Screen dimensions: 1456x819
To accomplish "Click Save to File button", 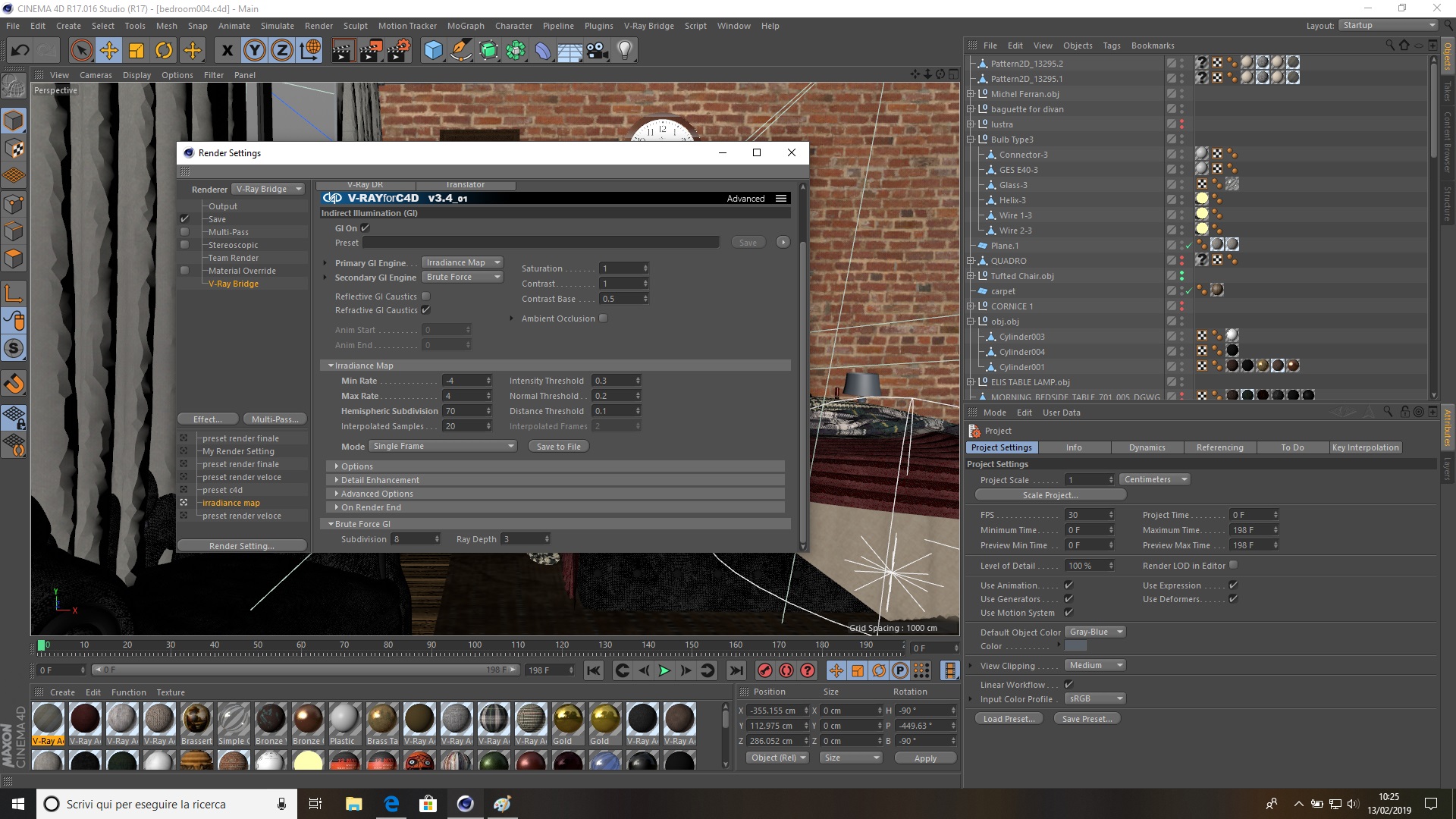I will [559, 447].
